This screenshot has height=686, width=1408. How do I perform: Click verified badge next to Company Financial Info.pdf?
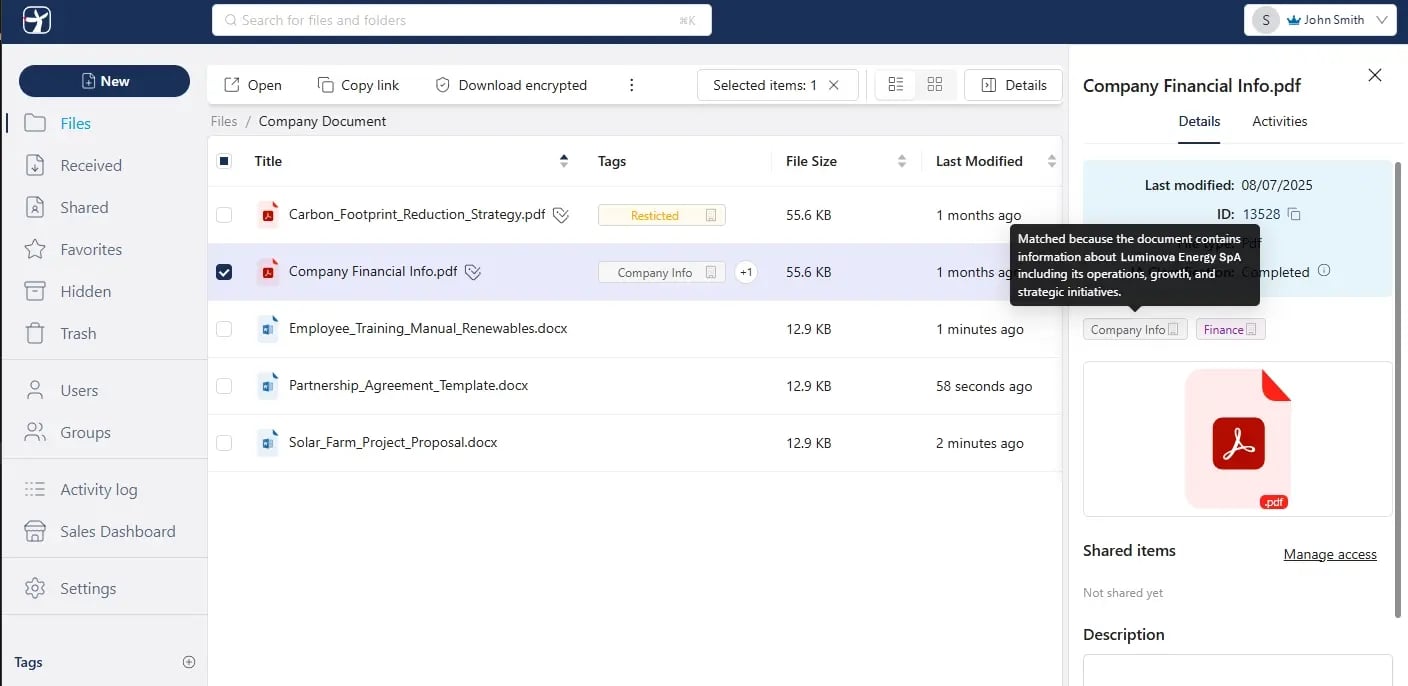[473, 272]
